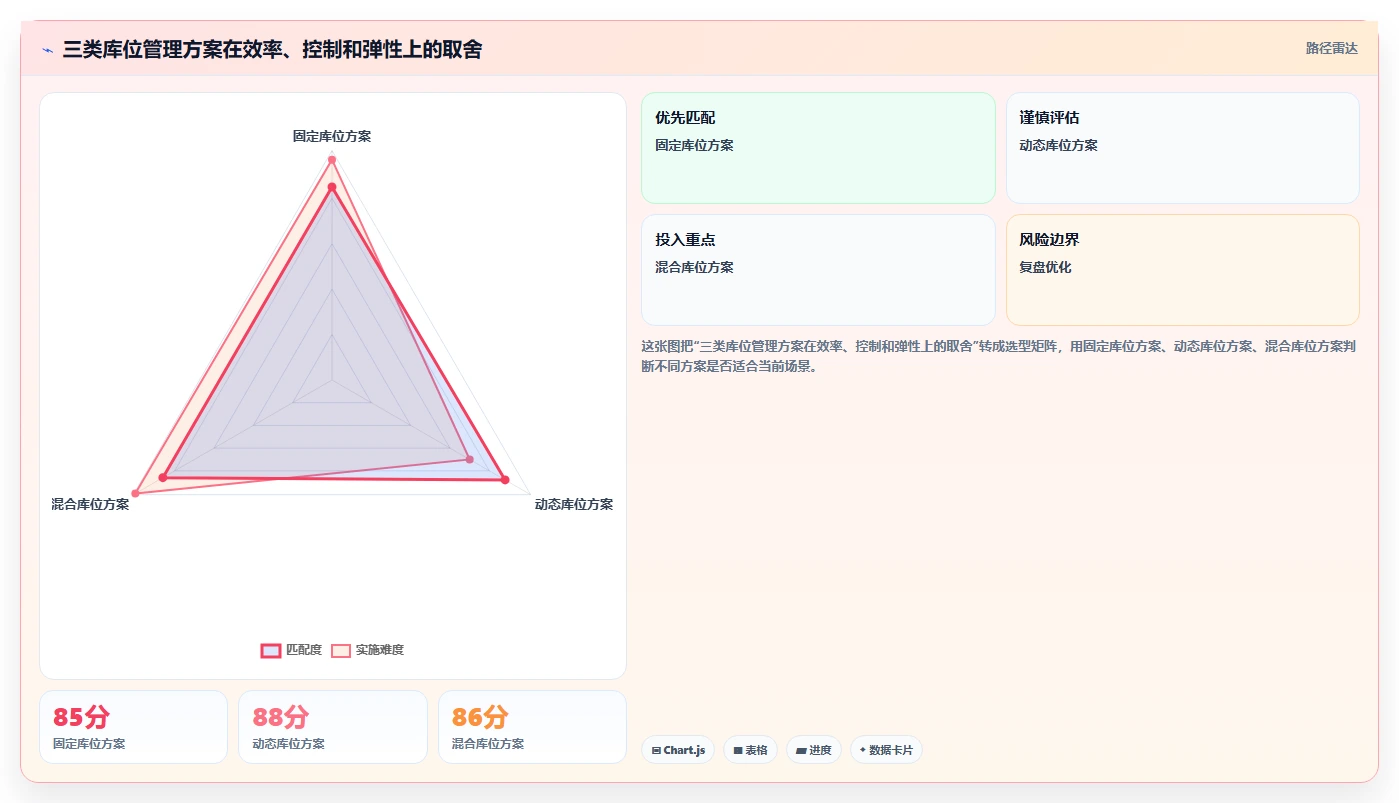Click the 表格 chip

pyautogui.click(x=750, y=750)
